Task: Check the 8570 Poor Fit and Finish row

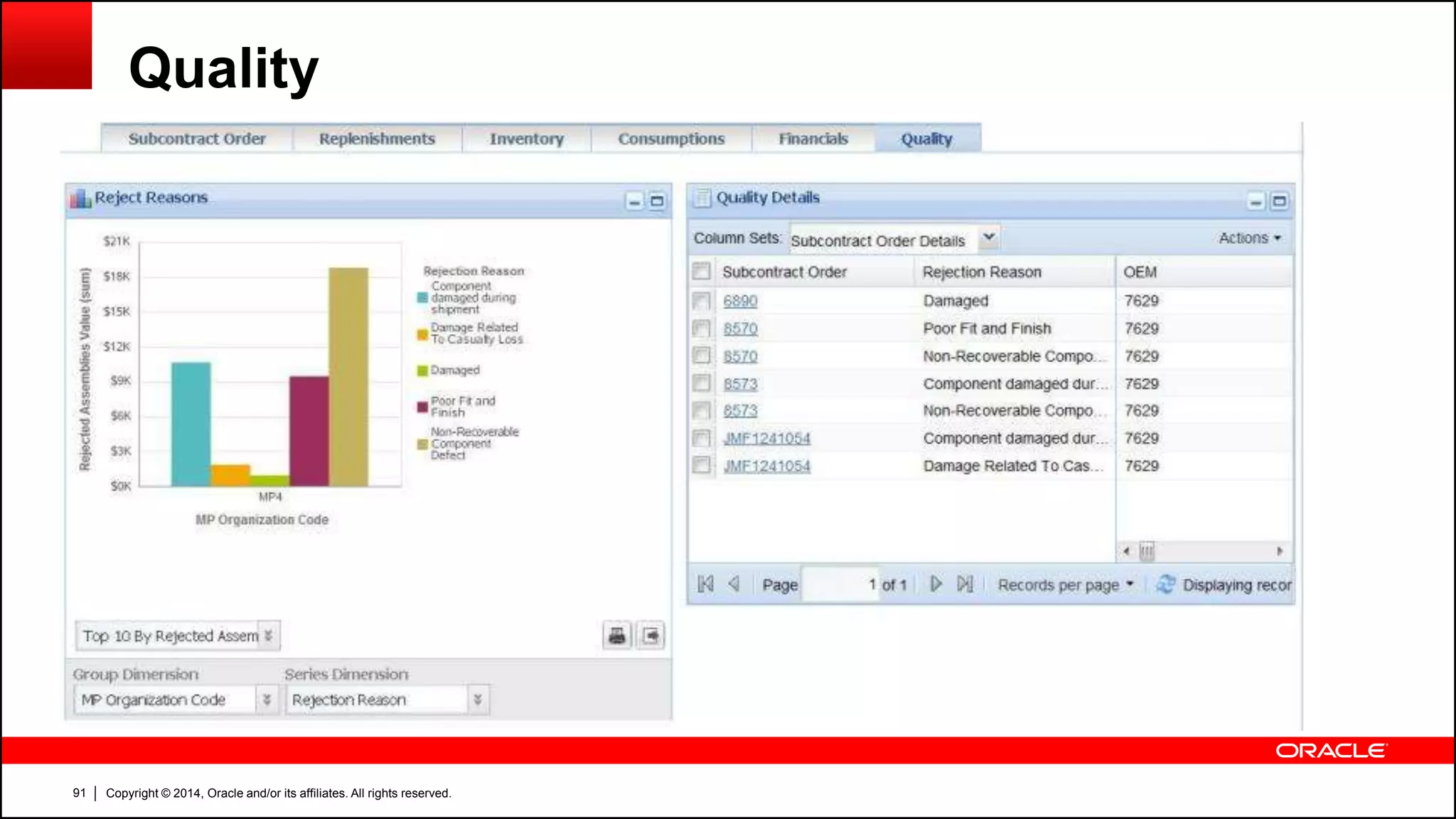Action: [x=702, y=328]
